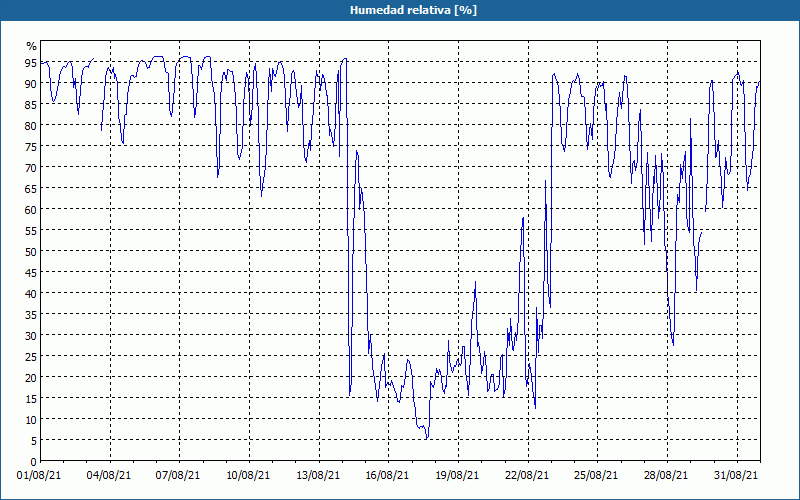Click the 60 value on the Y axis
Screen dimensions: 800x500
coord(31,210)
